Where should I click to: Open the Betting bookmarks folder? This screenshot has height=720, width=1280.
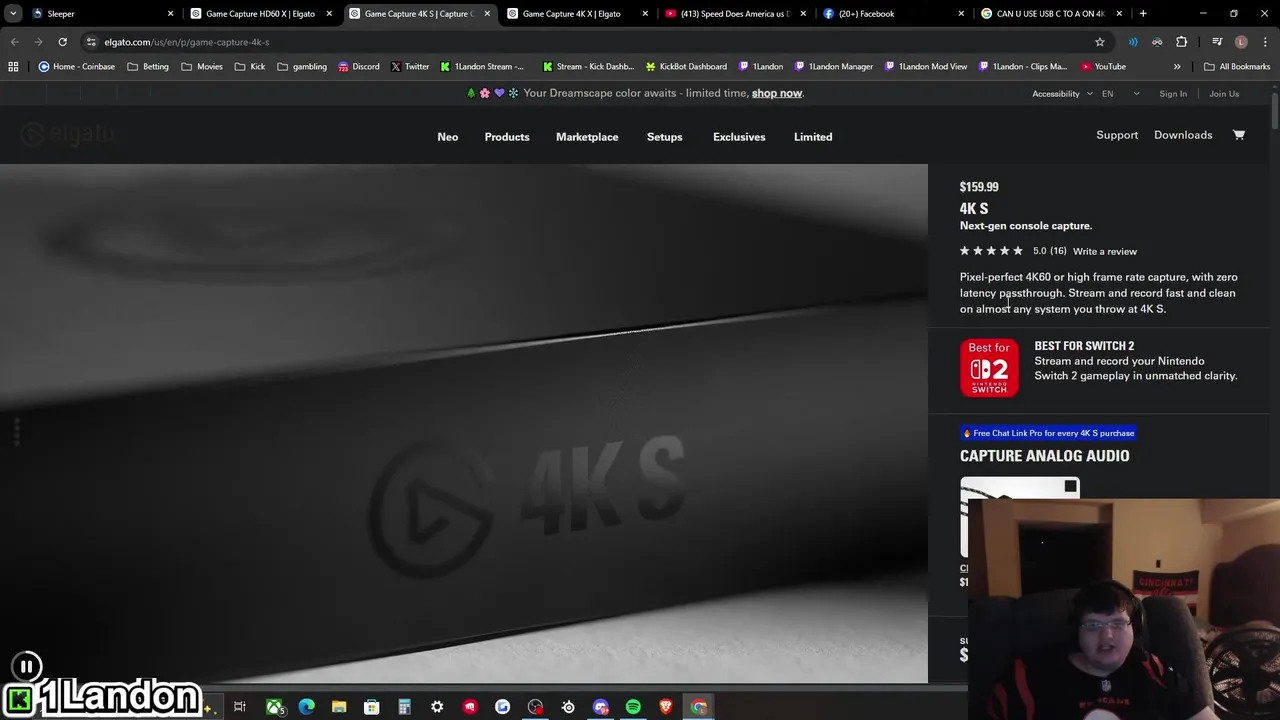148,67
